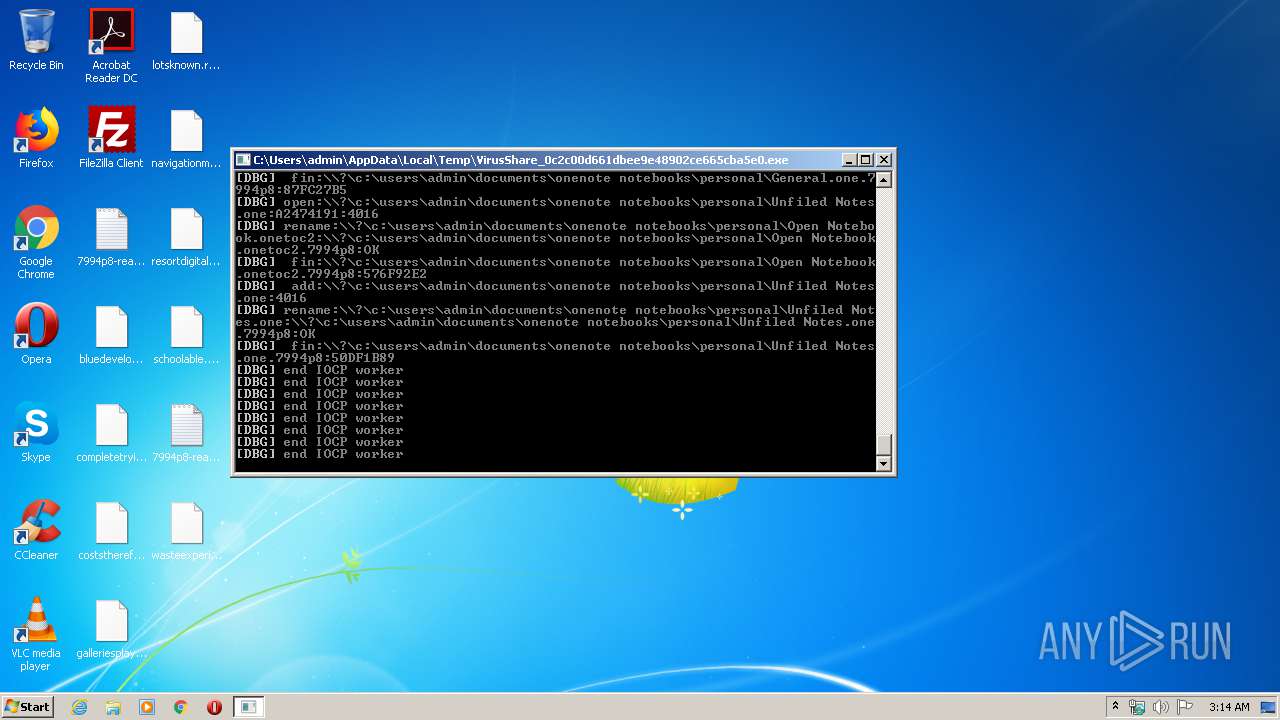Open the network tray icon
This screenshot has width=1280, height=720.
(x=1137, y=707)
